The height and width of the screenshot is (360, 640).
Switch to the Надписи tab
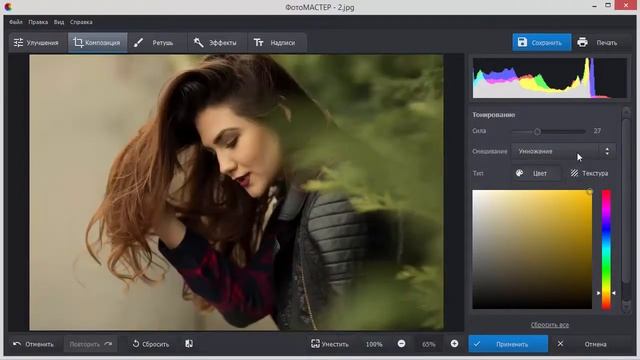point(277,43)
